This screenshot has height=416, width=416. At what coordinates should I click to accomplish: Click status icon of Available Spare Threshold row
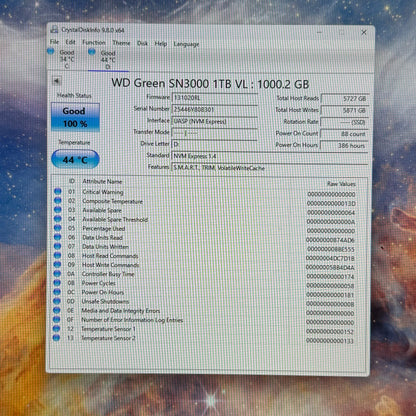58,219
